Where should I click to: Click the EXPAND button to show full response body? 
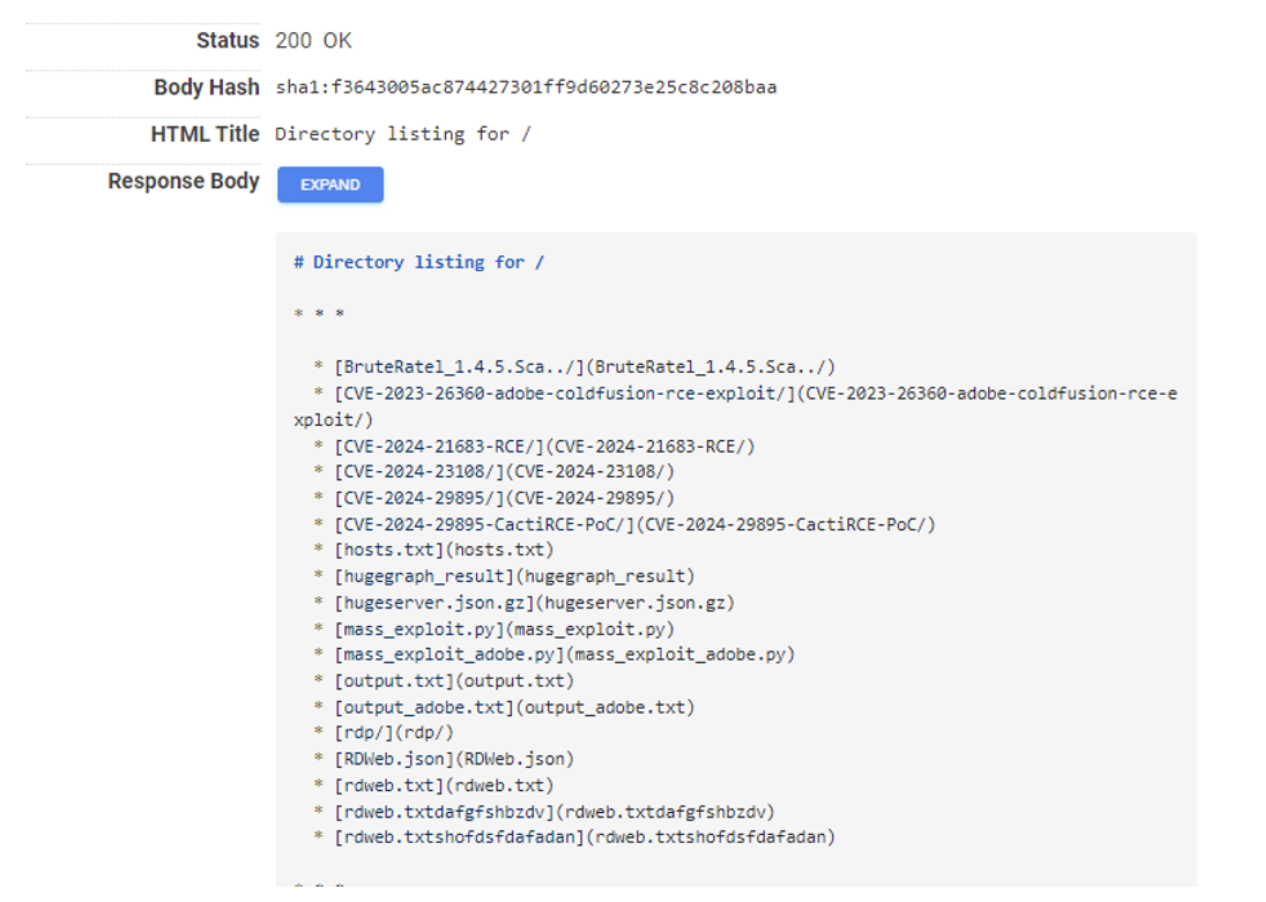point(330,184)
